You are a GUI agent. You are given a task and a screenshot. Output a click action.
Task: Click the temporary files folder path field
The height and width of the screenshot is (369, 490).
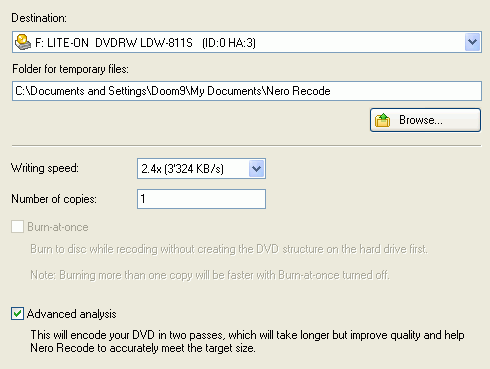pos(247,91)
